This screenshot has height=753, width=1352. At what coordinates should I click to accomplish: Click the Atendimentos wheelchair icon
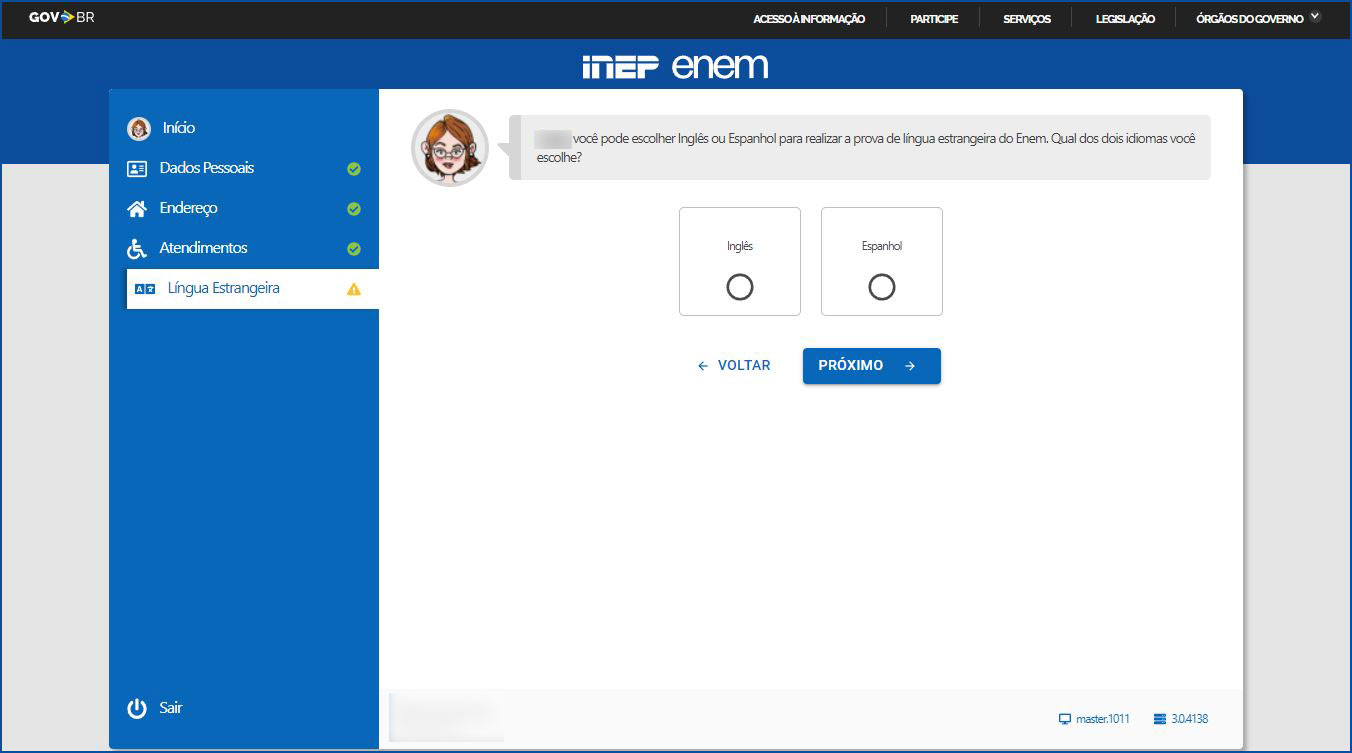[137, 248]
